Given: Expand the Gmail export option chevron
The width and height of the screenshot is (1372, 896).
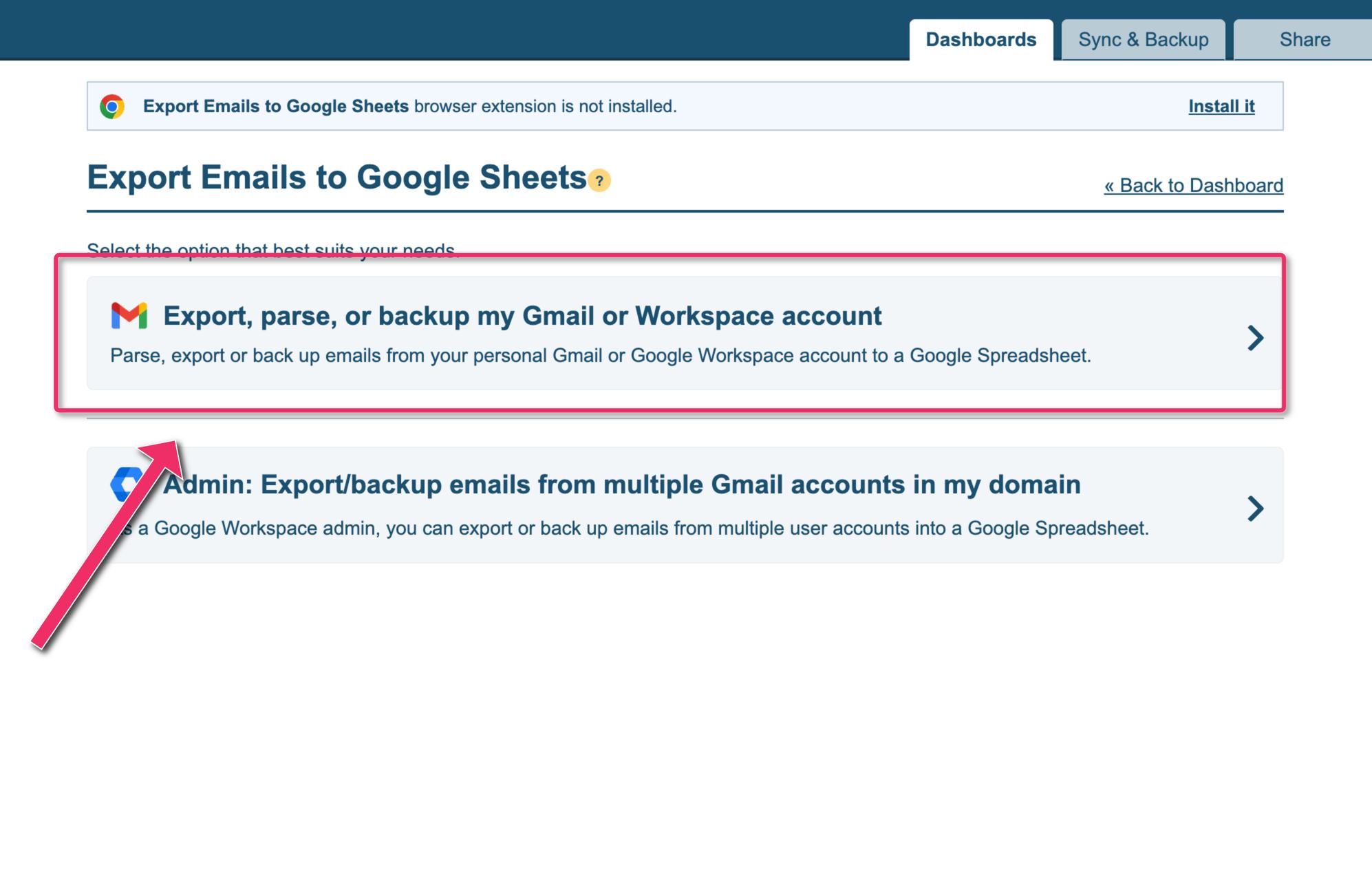Looking at the screenshot, I should (1255, 337).
